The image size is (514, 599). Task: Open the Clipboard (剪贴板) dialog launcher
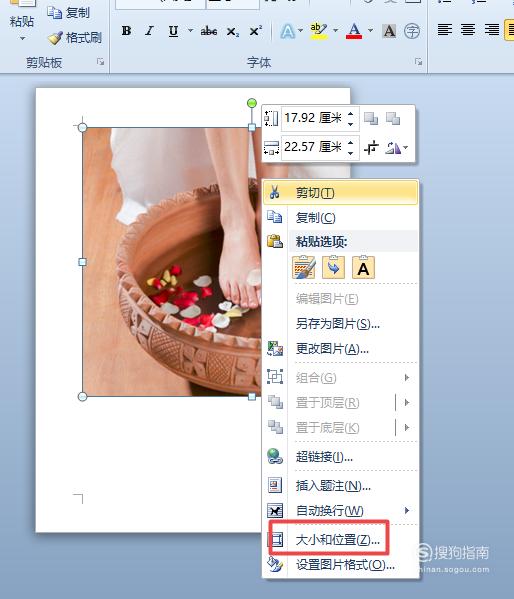tap(101, 62)
